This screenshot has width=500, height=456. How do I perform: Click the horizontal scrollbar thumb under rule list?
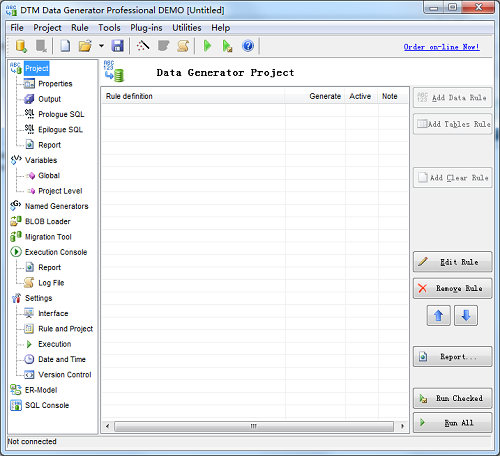pos(254,426)
